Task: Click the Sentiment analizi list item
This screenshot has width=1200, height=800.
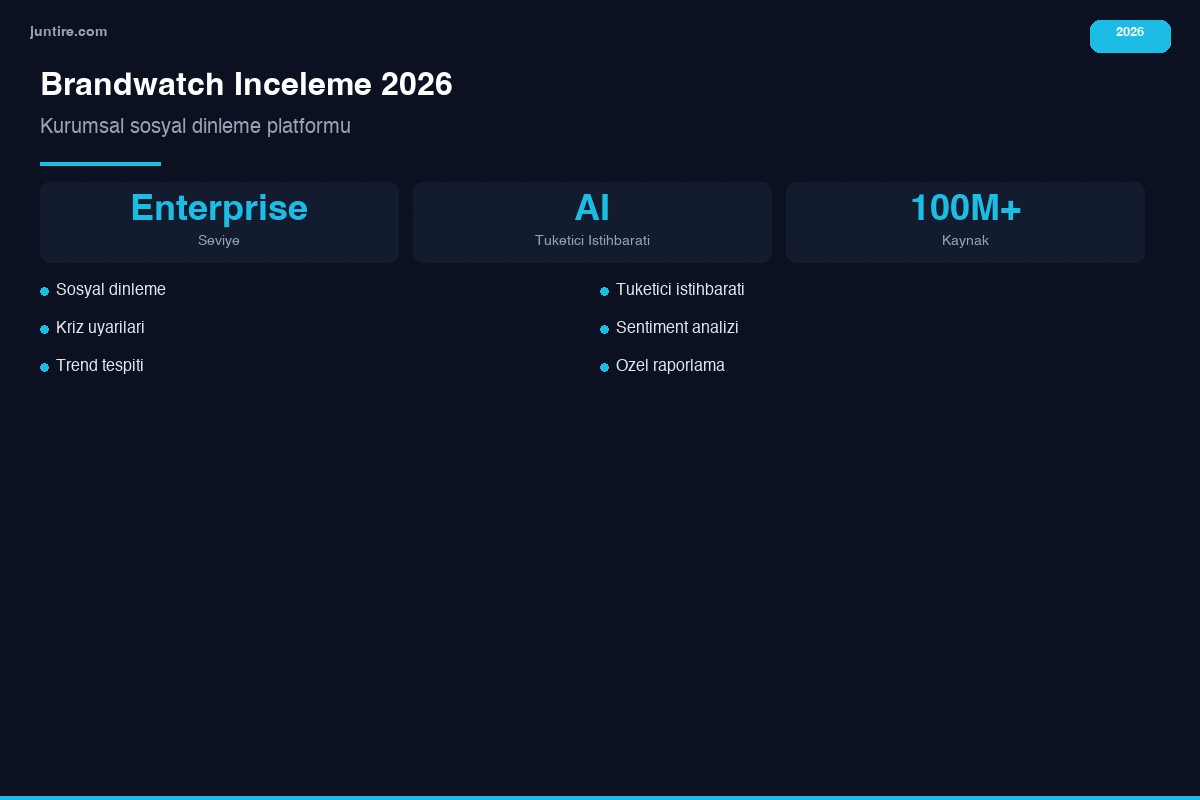Action: click(x=669, y=328)
